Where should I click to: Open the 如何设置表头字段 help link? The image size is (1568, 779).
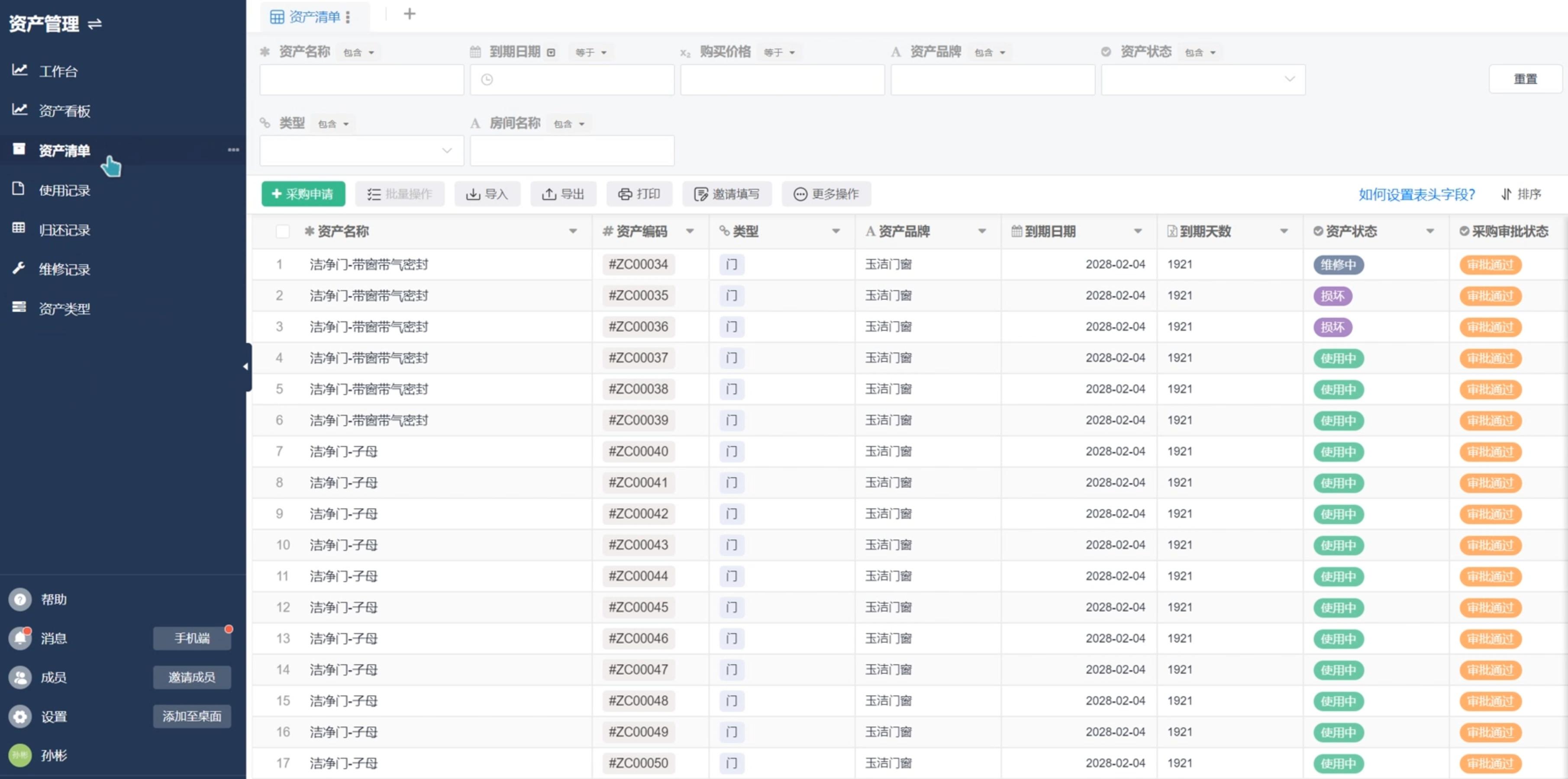(1416, 194)
